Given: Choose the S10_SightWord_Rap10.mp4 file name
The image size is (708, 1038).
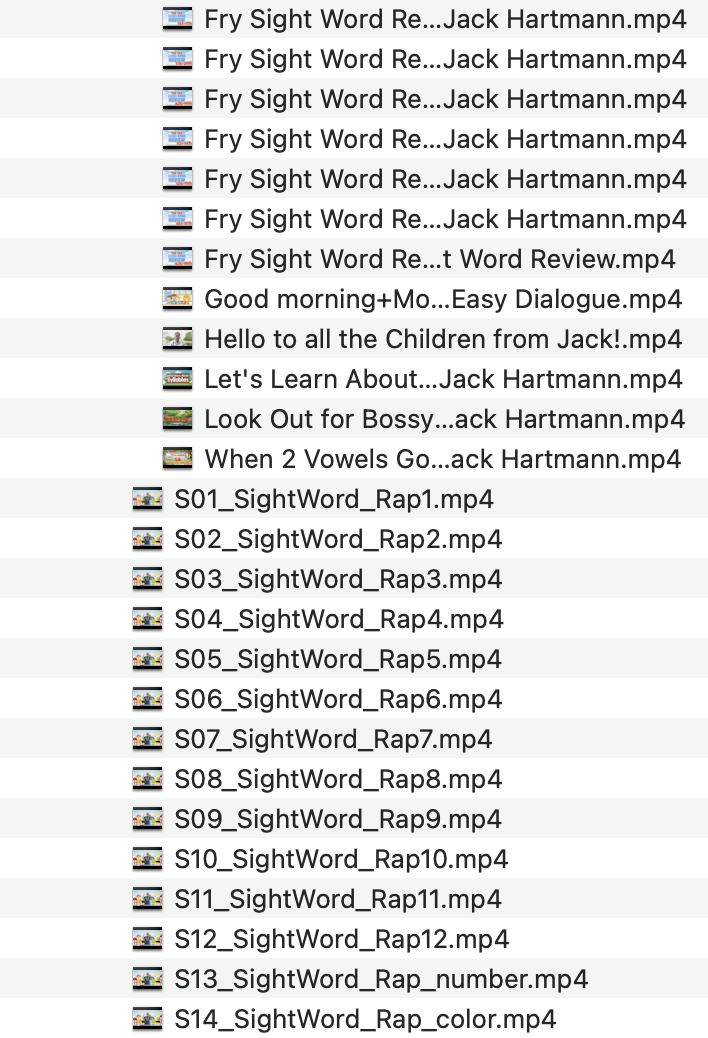Looking at the screenshot, I should [341, 859].
